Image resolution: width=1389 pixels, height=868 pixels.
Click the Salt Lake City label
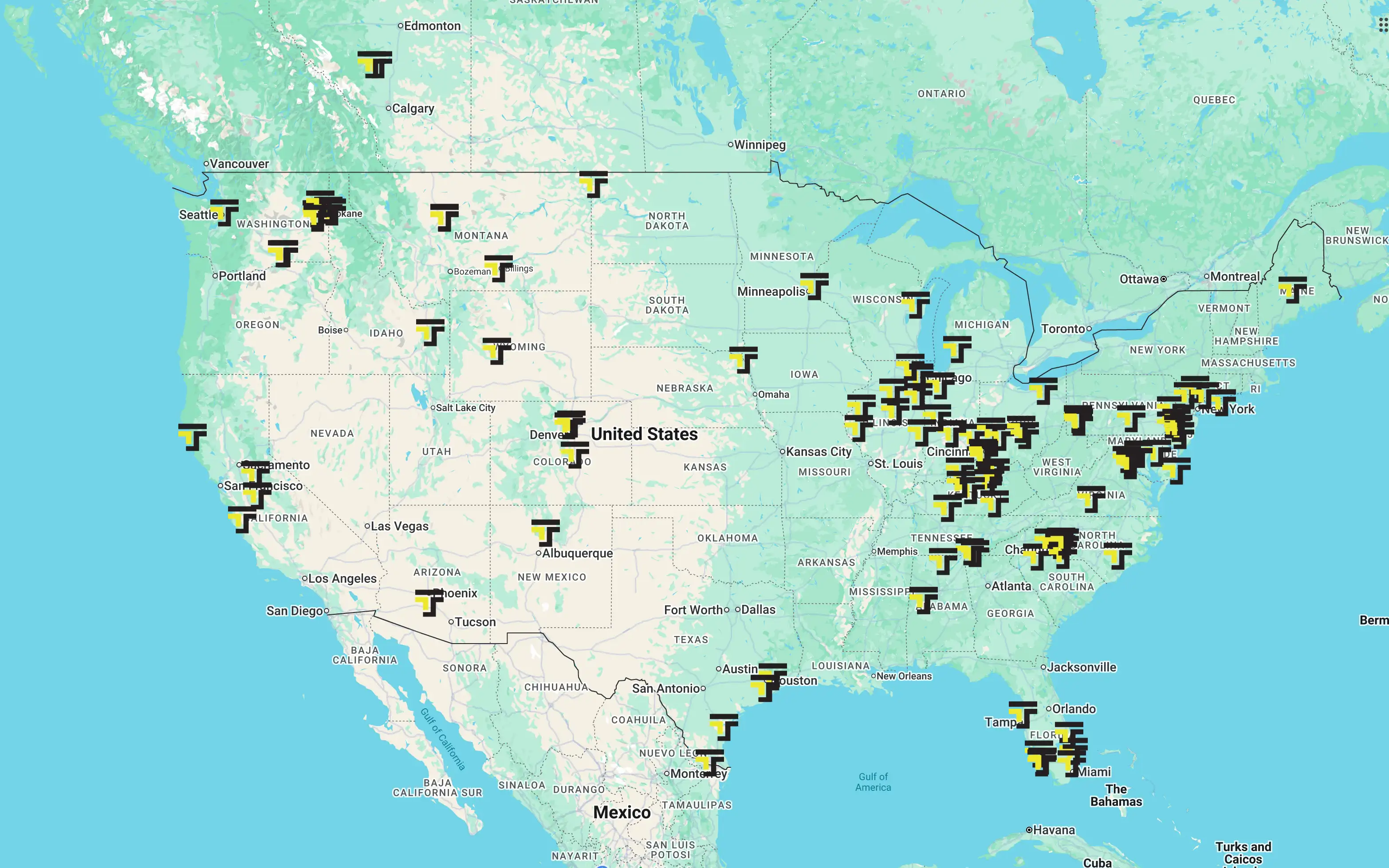pyautogui.click(x=465, y=408)
